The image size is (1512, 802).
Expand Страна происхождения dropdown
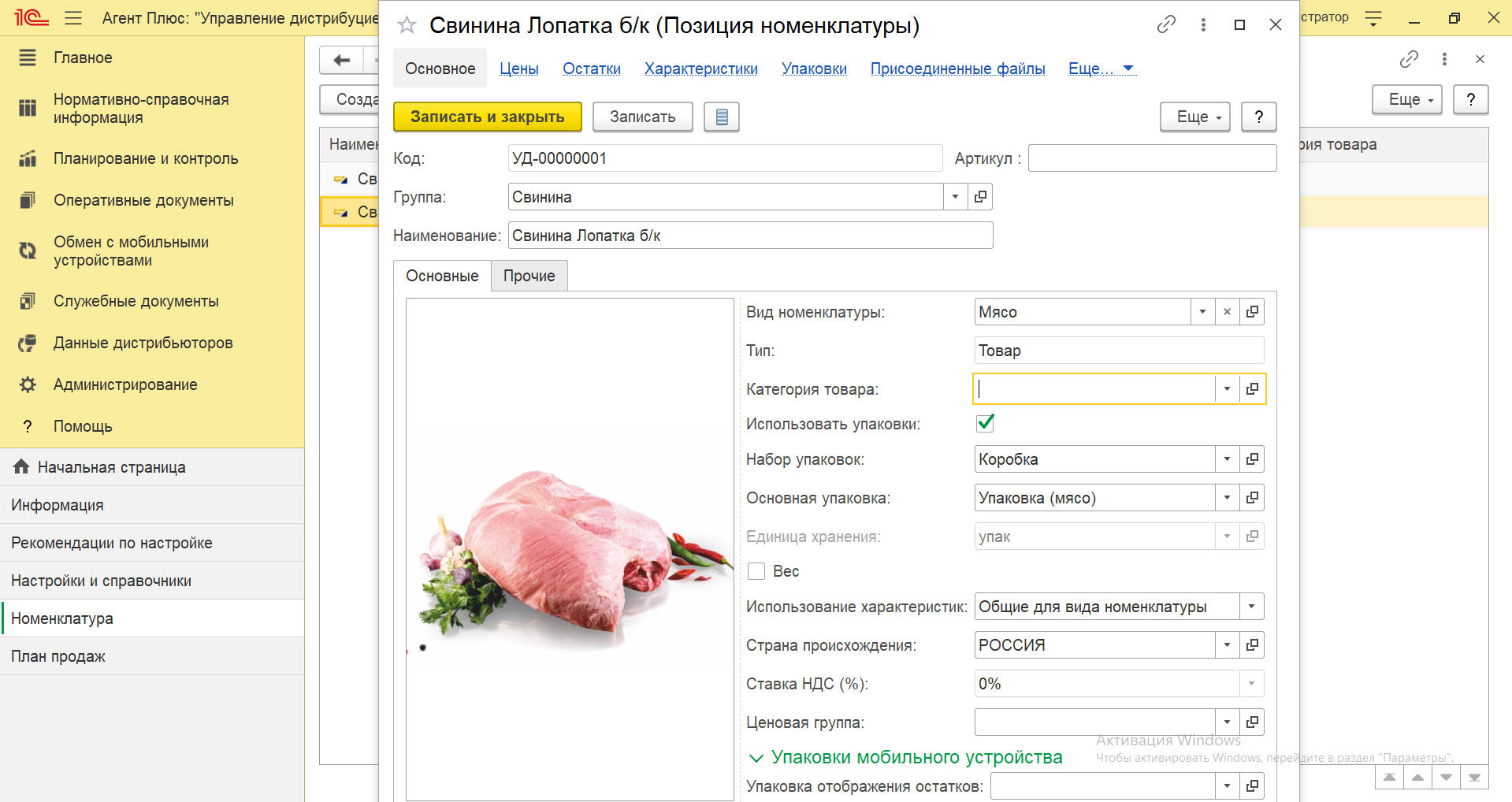pos(1227,645)
